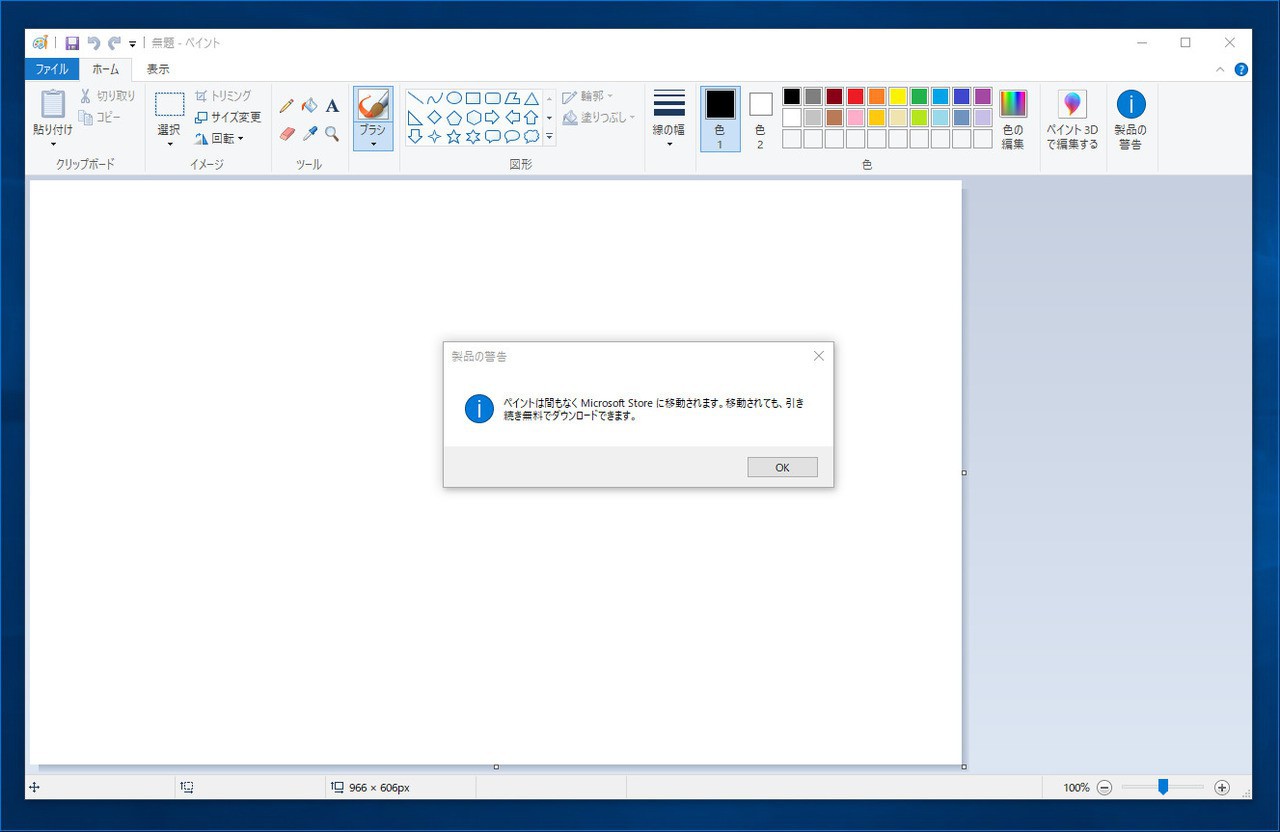1280x832 pixels.
Task: Open the Rotate (回転) dropdown
Action: (x=219, y=138)
